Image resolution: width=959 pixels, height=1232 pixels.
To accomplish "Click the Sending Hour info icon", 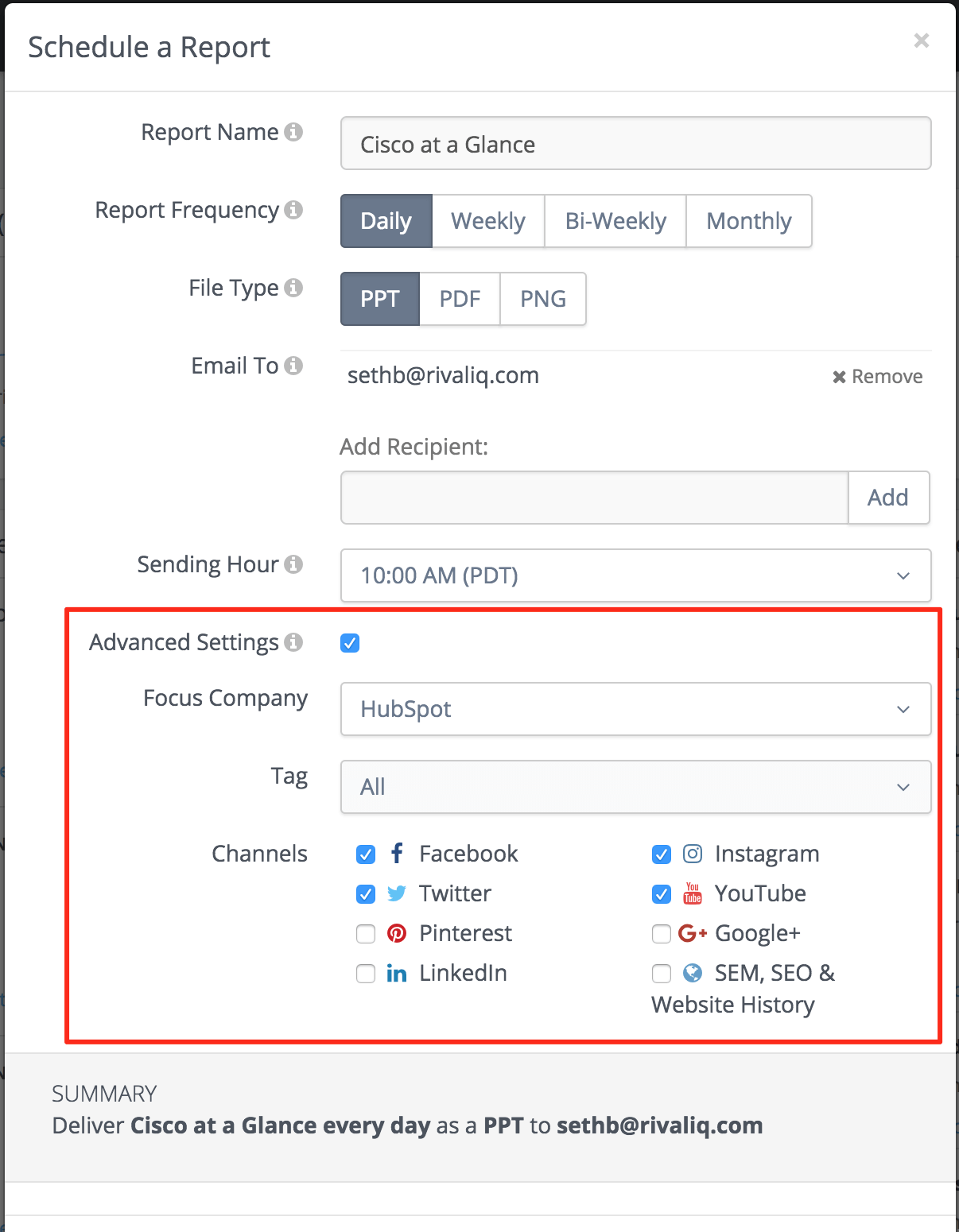I will tap(293, 564).
